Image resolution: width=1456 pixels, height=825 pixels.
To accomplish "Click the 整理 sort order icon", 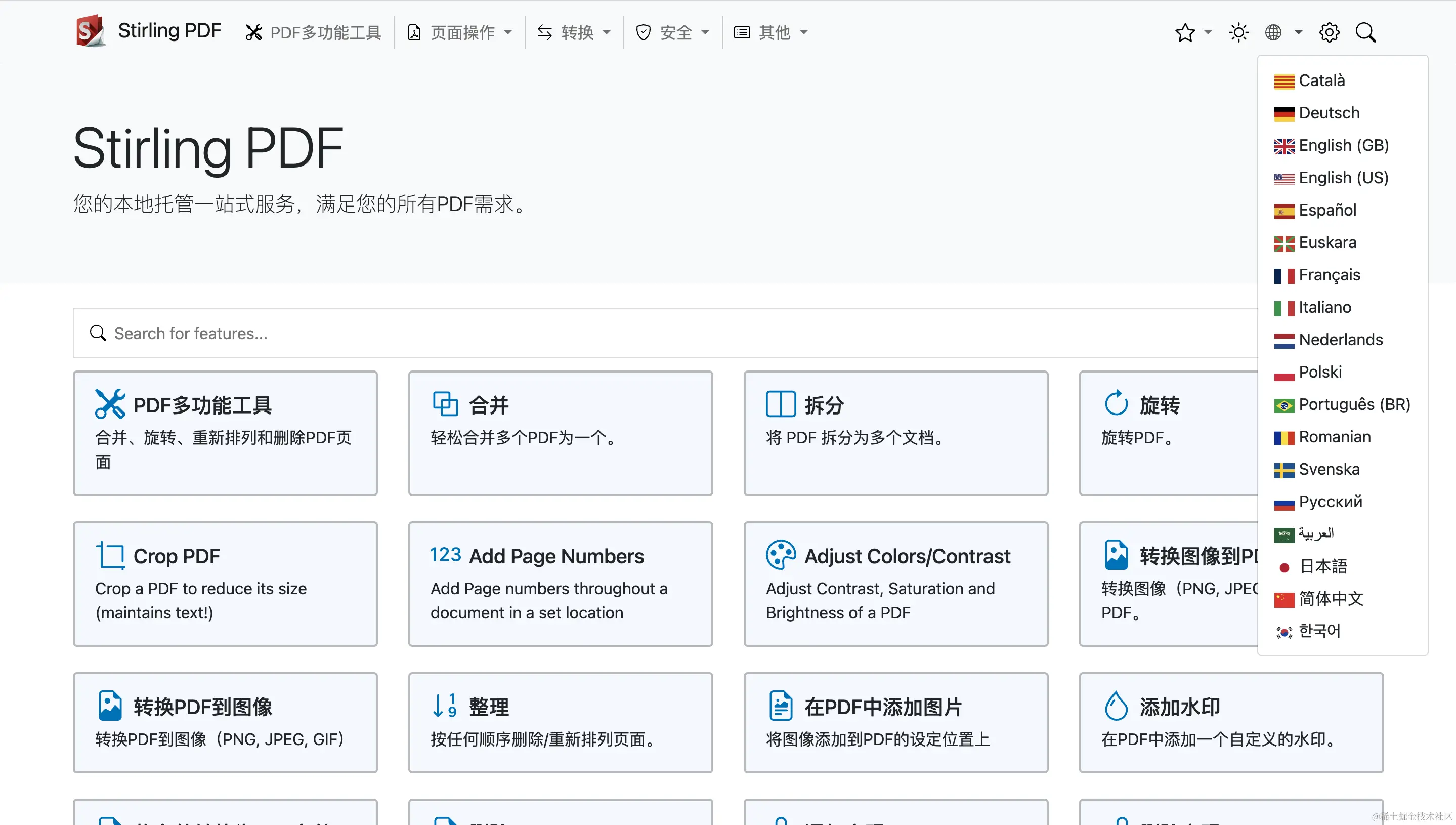I will (x=445, y=706).
